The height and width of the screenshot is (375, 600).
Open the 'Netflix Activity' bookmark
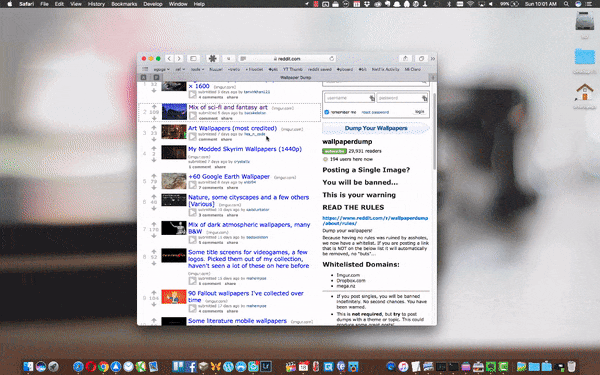coord(385,69)
